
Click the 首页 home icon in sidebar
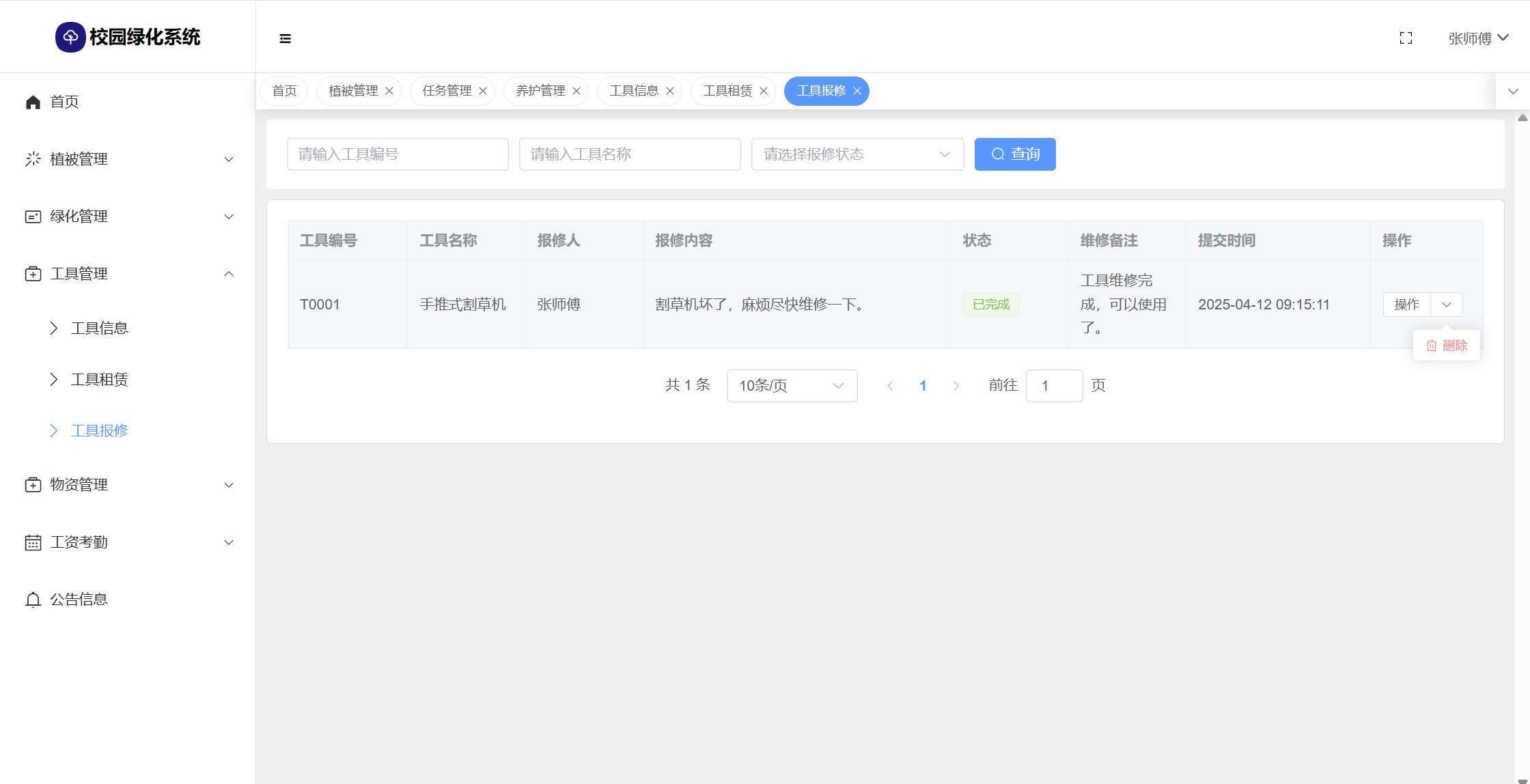33,102
